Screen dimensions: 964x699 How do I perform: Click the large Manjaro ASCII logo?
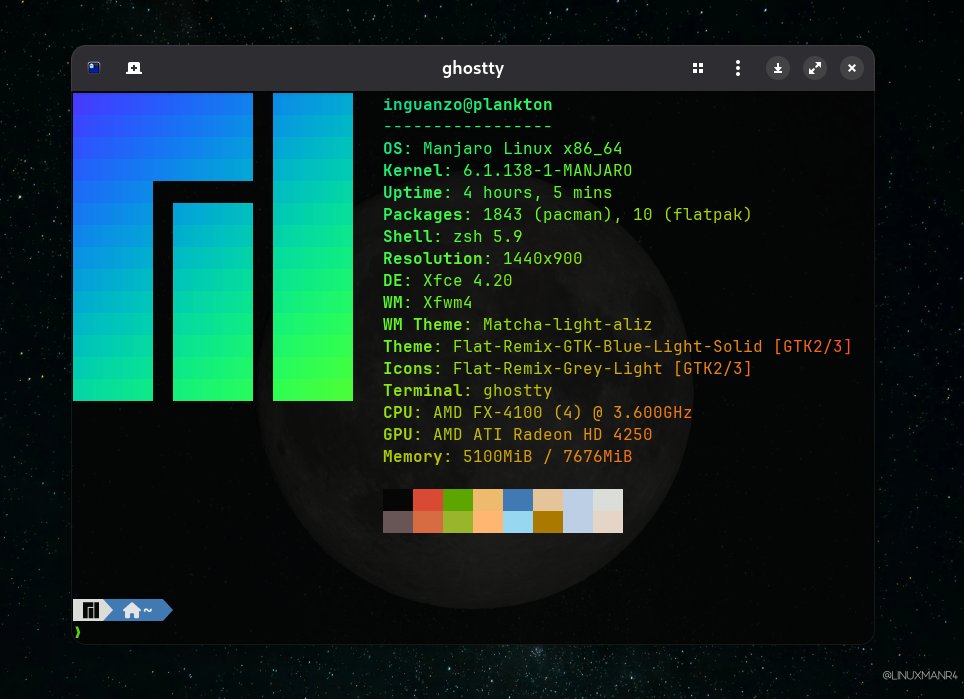(x=213, y=247)
